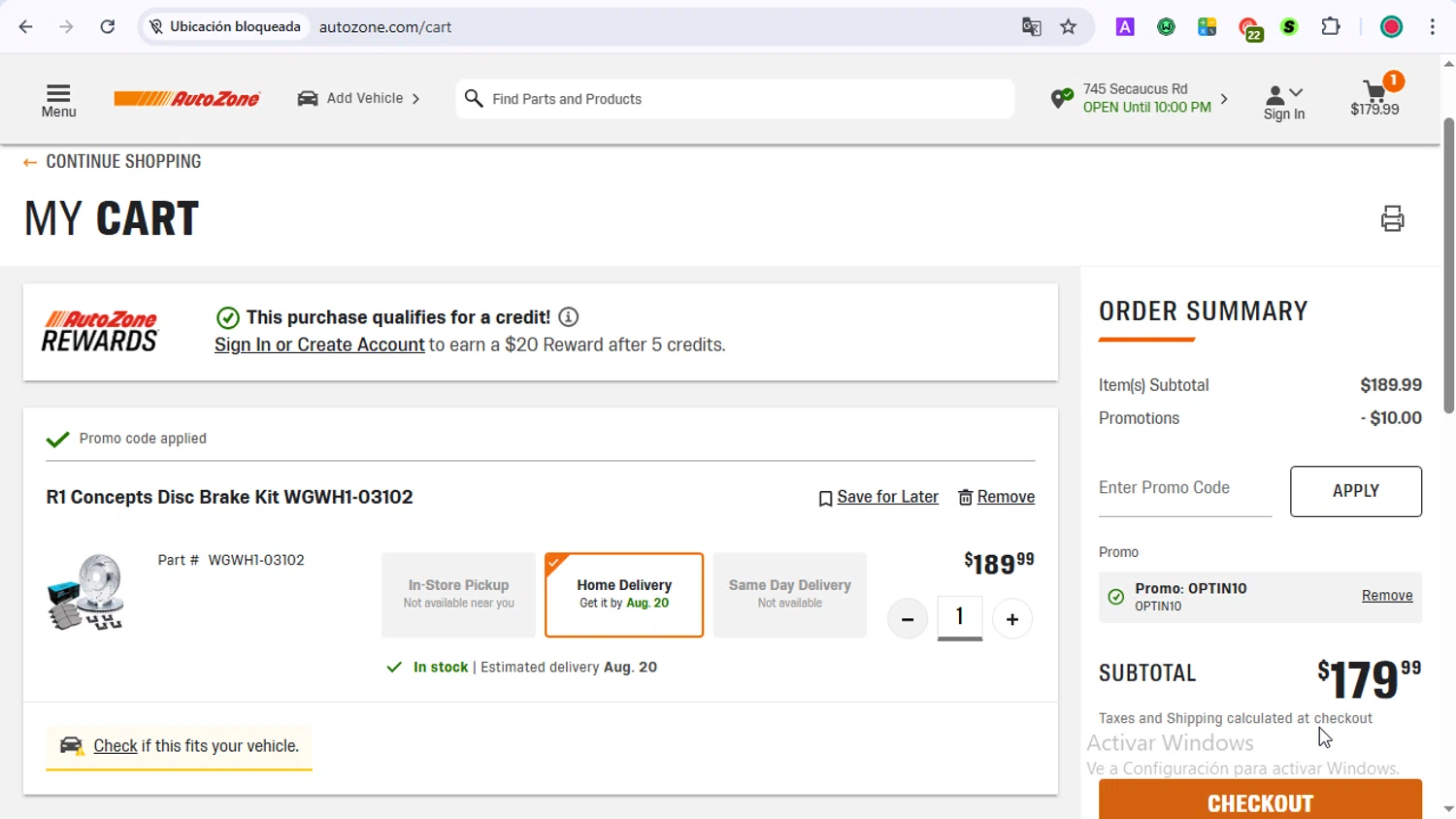Viewport: 1456px width, 819px height.
Task: Open the extensions puzzle piece menu
Action: point(1331,27)
